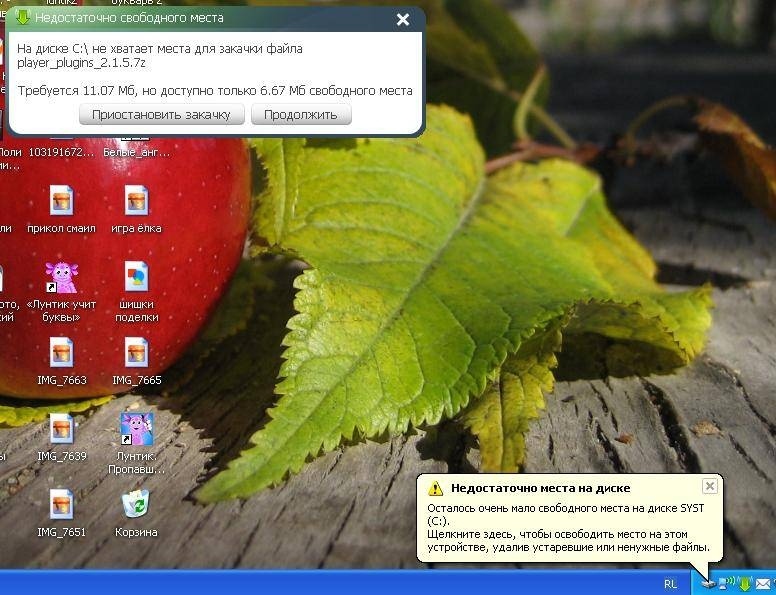Click the low disk space tray icon
776x595 pixels.
[709, 583]
